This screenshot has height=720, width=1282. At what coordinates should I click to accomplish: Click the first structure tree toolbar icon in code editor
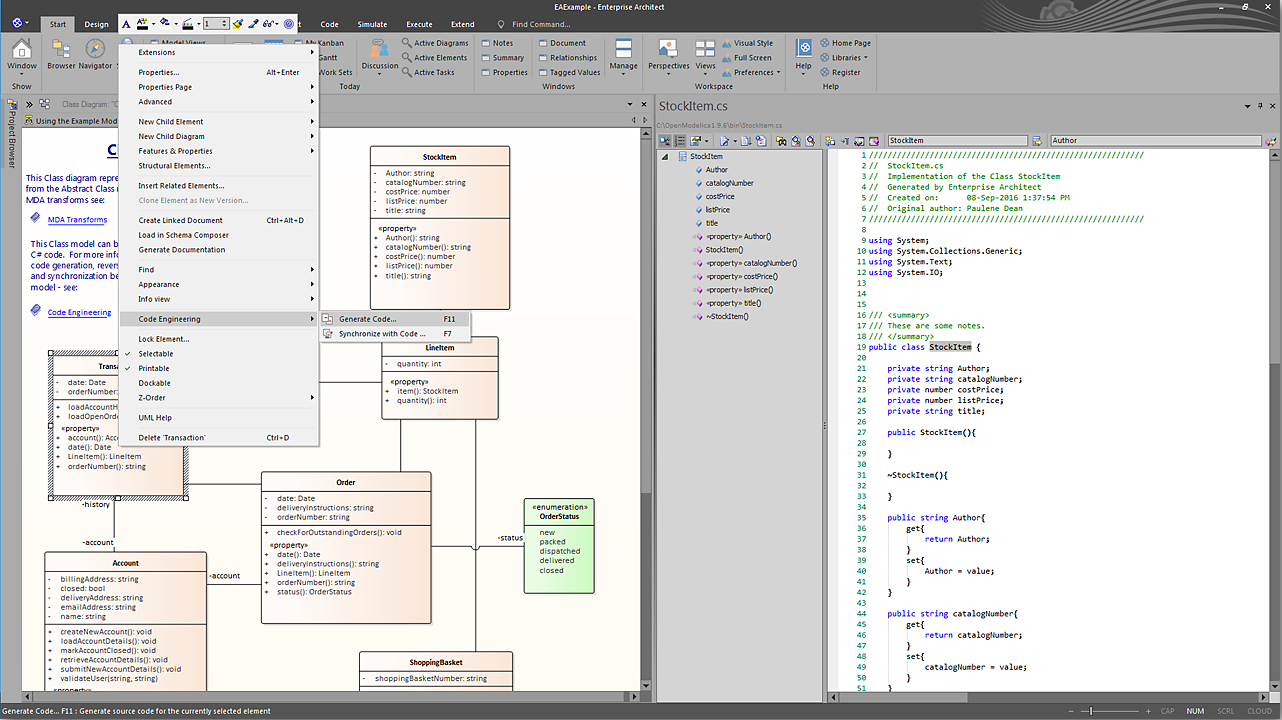pyautogui.click(x=666, y=141)
